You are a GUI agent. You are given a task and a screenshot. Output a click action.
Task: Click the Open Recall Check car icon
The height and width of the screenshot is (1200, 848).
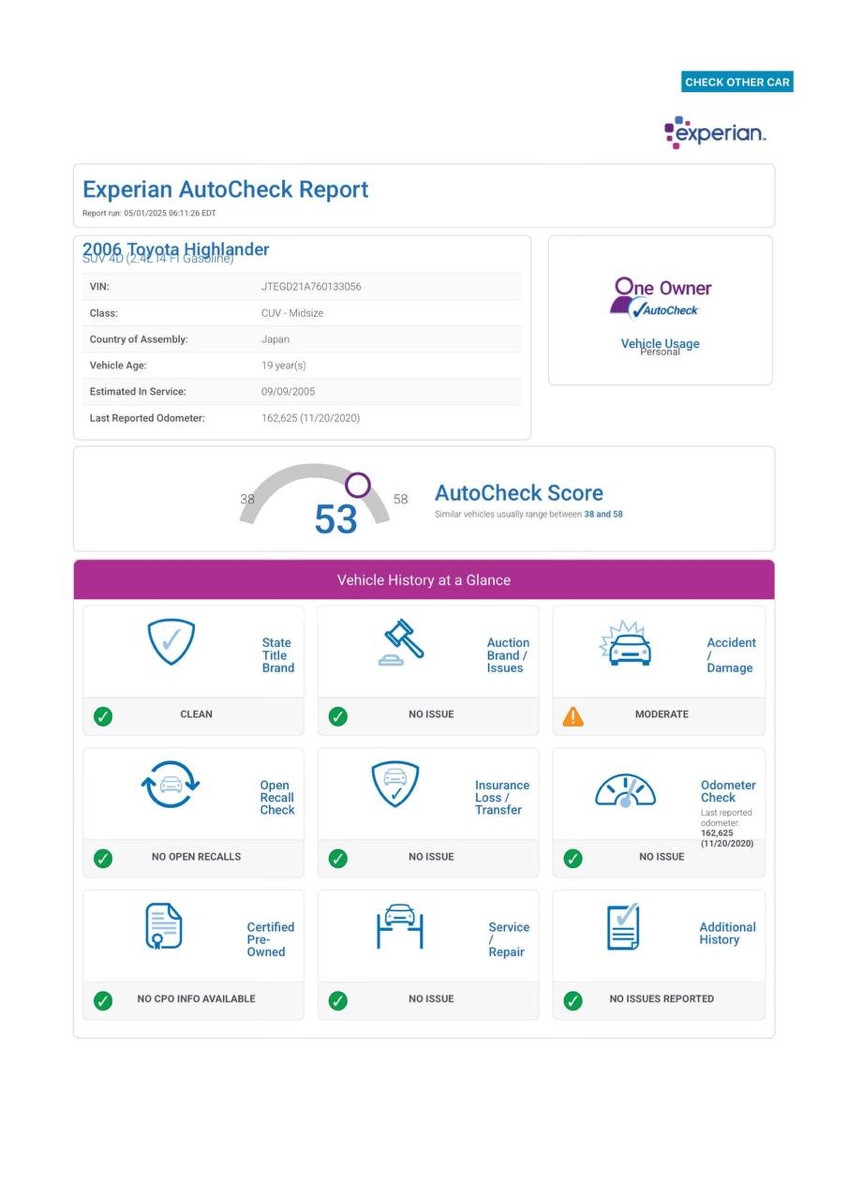click(170, 785)
